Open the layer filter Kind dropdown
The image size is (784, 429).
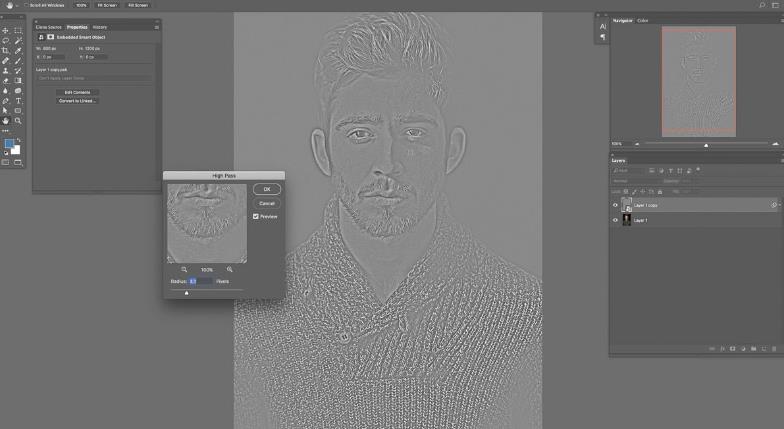tap(627, 170)
